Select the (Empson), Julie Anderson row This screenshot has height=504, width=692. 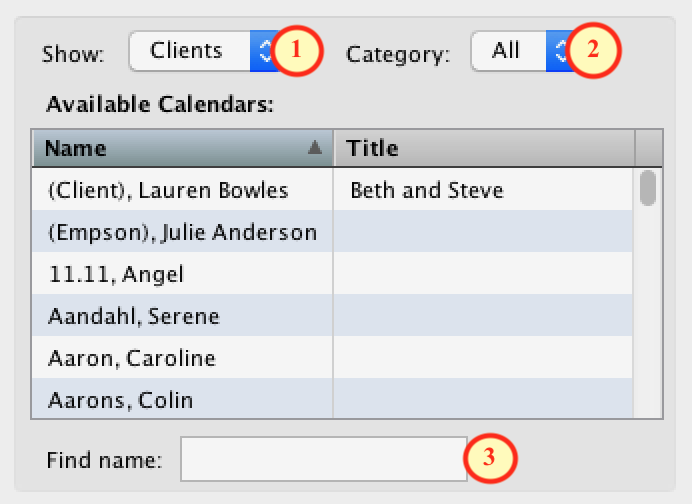332,231
